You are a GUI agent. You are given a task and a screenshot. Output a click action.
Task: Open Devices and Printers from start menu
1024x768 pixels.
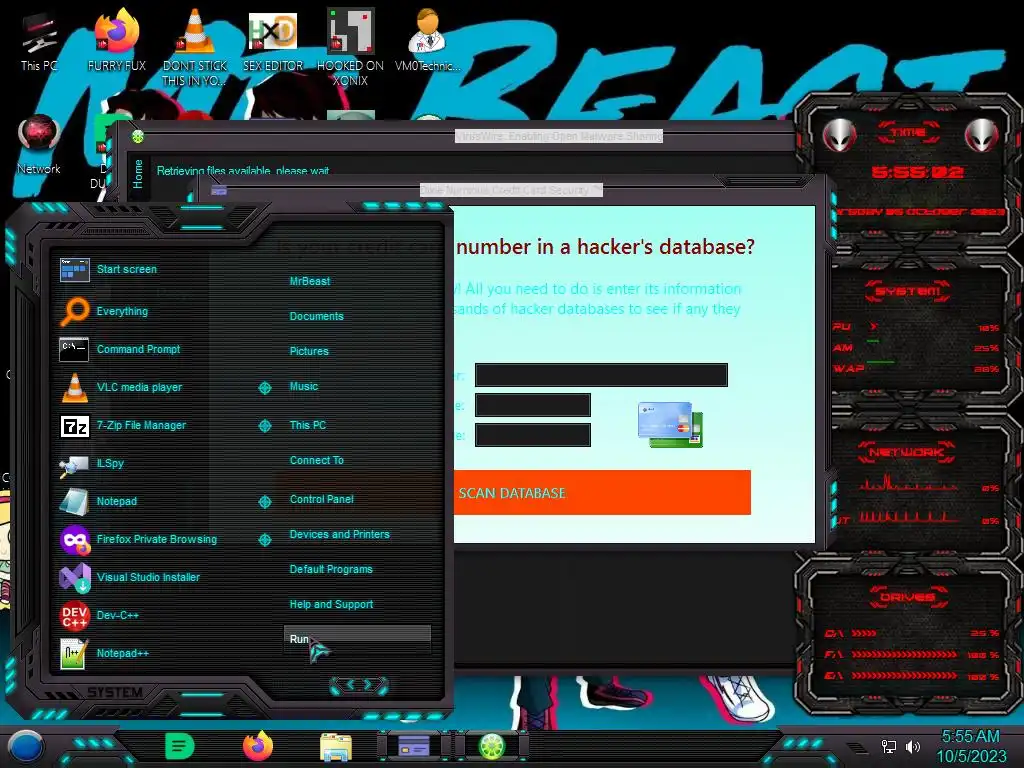[x=340, y=534]
